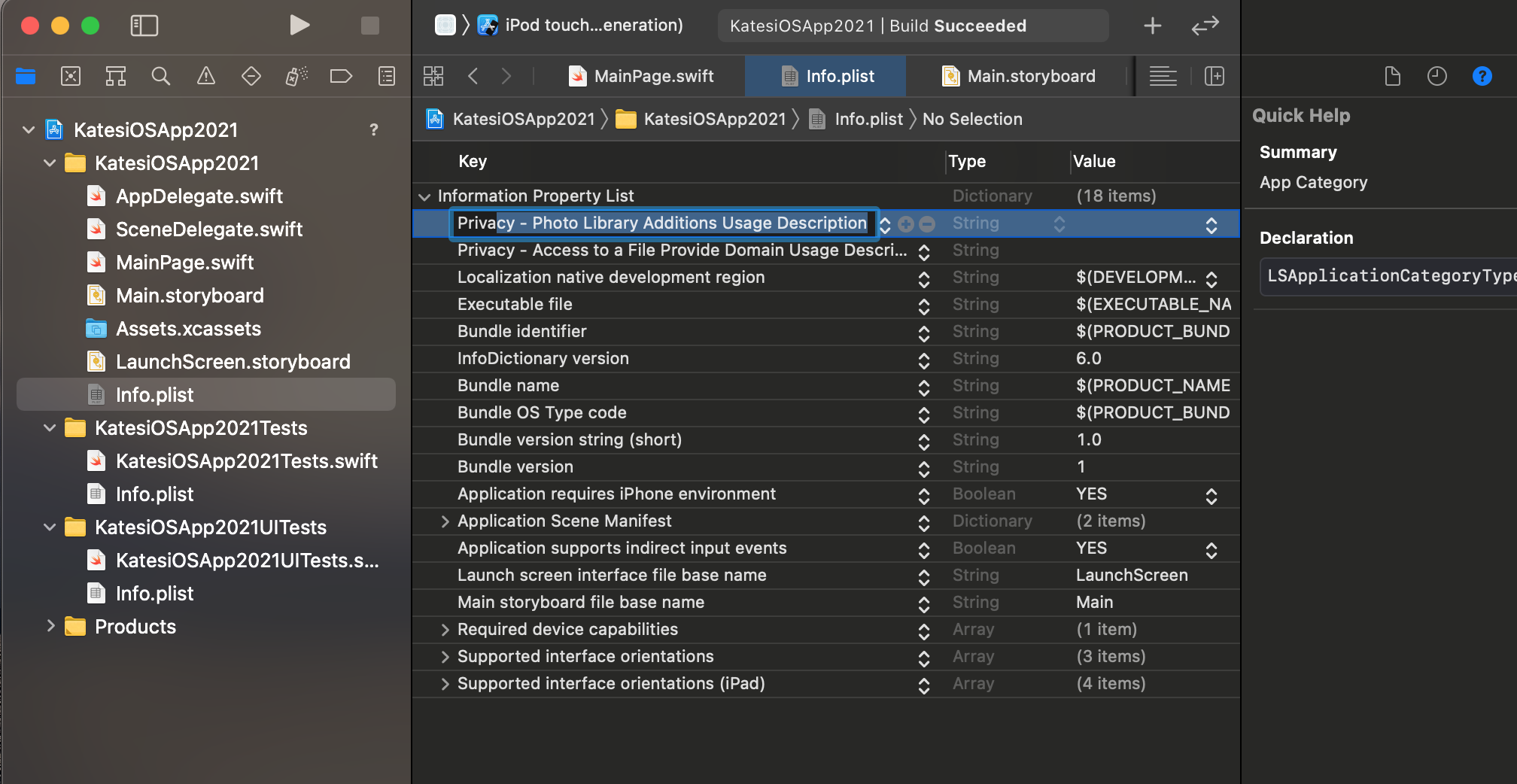The height and width of the screenshot is (784, 1517).
Task: Switch to Main.storyboard tab
Action: (x=1019, y=76)
